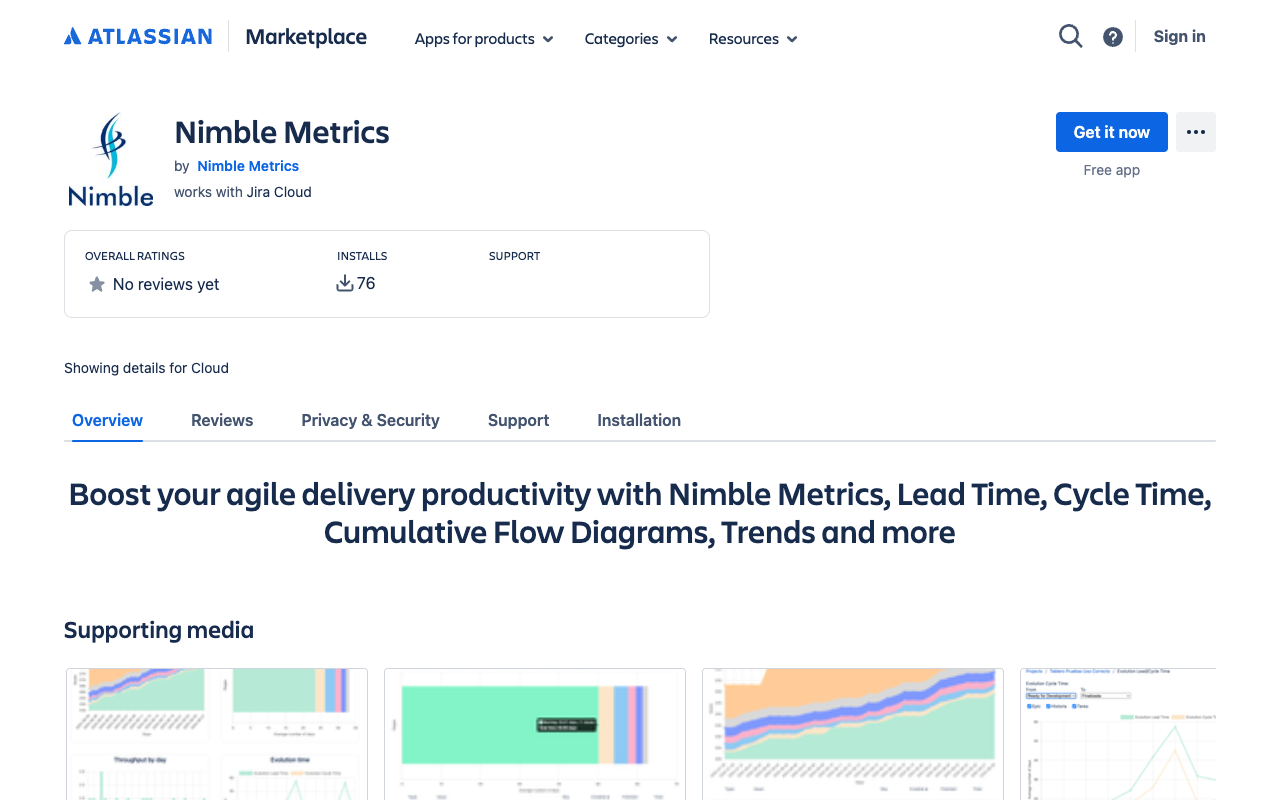Open second horizontal bar chart thumbnail
1280x800 pixels.
coord(535,734)
